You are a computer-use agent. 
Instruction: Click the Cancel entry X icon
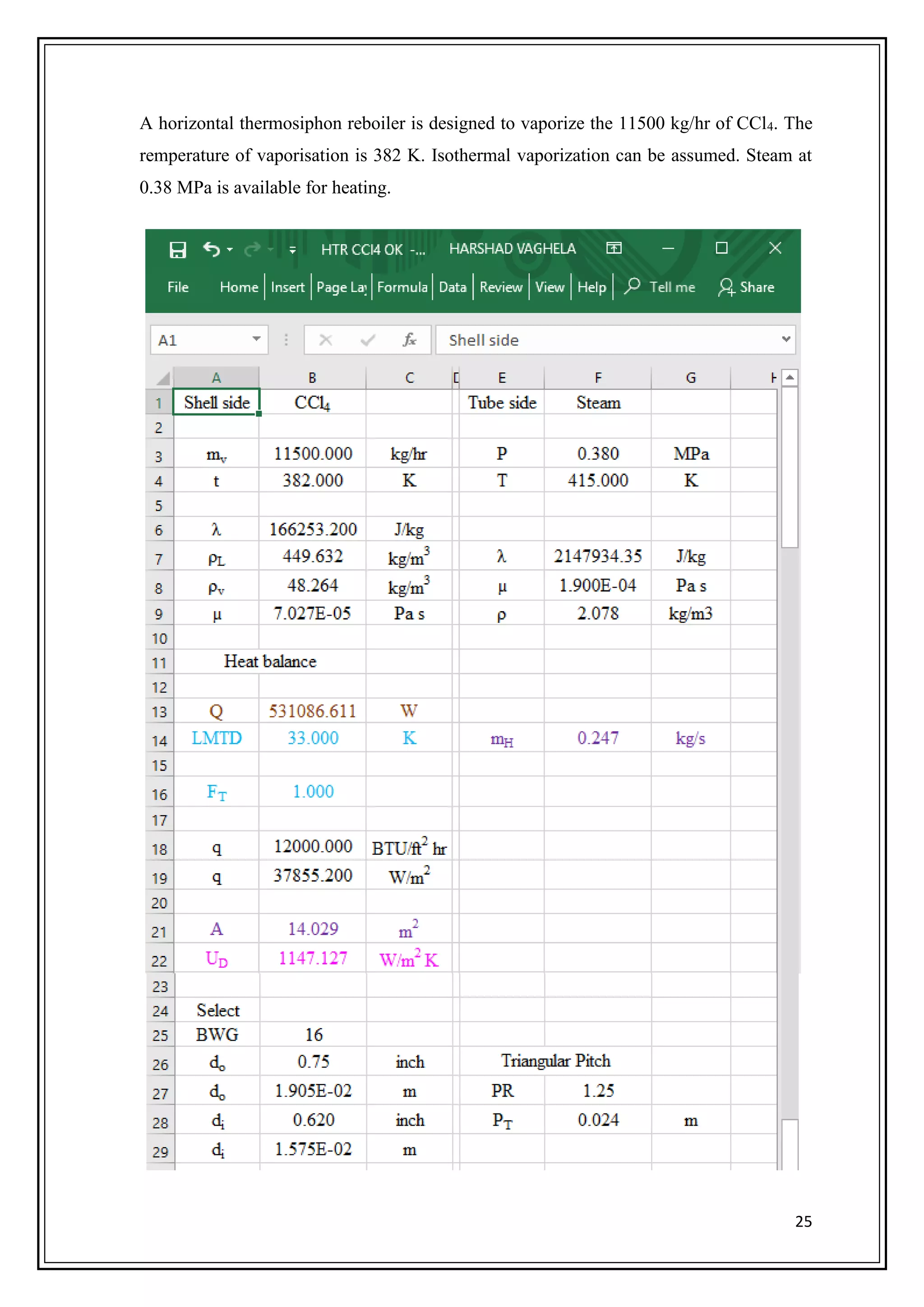pos(325,340)
